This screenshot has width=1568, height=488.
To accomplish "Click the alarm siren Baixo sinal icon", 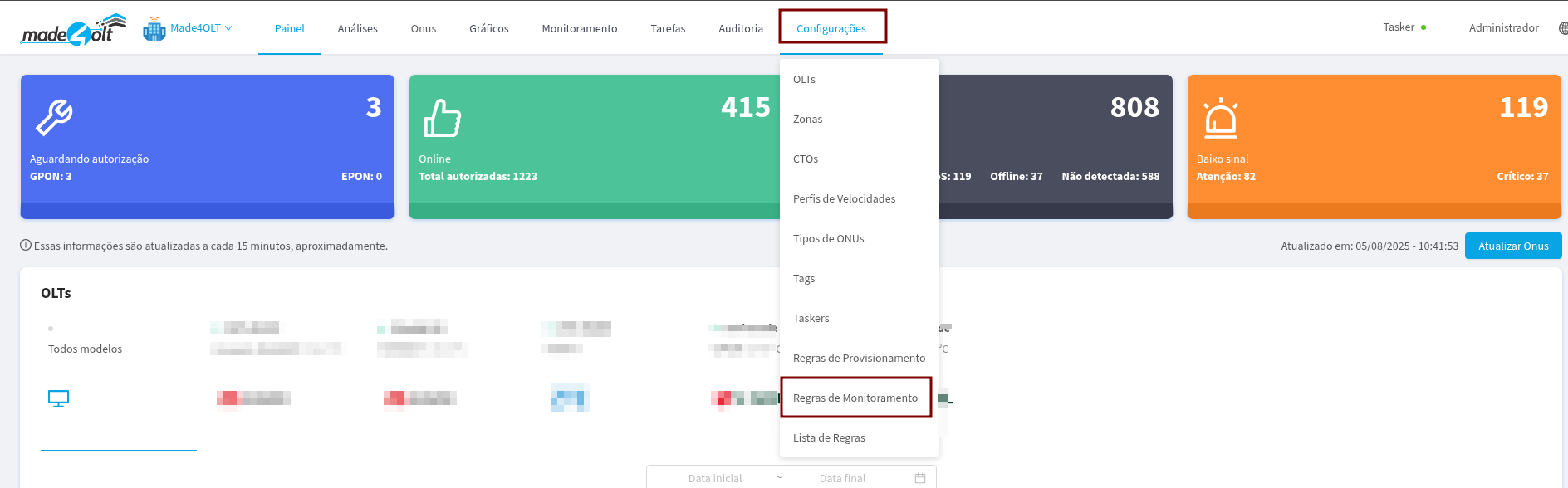I will 1221,118.
